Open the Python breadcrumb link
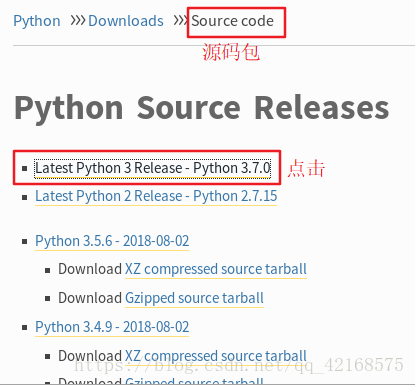The image size is (415, 385). (37, 21)
